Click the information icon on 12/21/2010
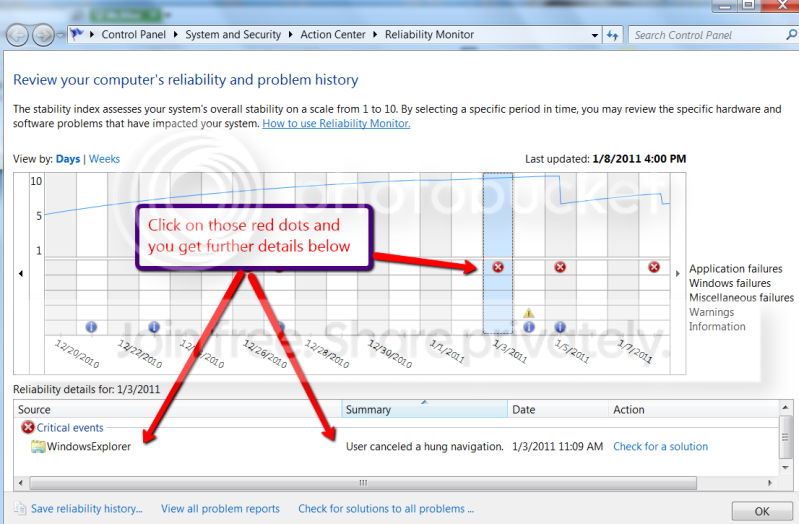The height and width of the screenshot is (524, 799). point(91,327)
